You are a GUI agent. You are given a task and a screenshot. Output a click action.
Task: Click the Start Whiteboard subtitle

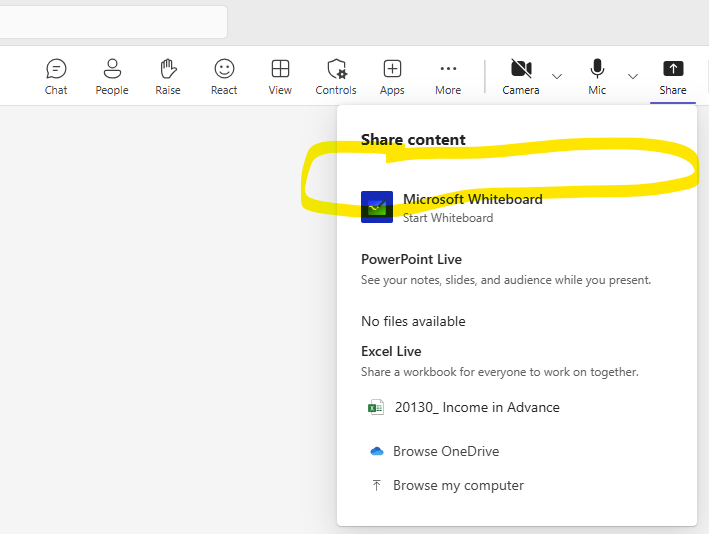448,218
